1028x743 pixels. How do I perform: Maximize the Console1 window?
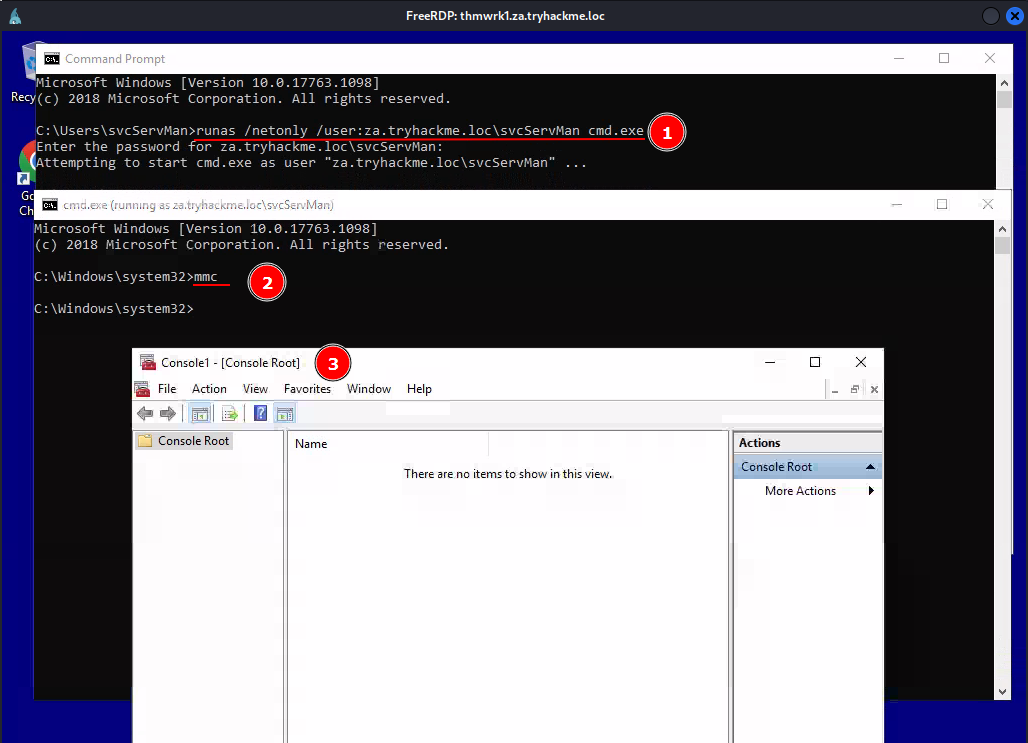(x=815, y=362)
